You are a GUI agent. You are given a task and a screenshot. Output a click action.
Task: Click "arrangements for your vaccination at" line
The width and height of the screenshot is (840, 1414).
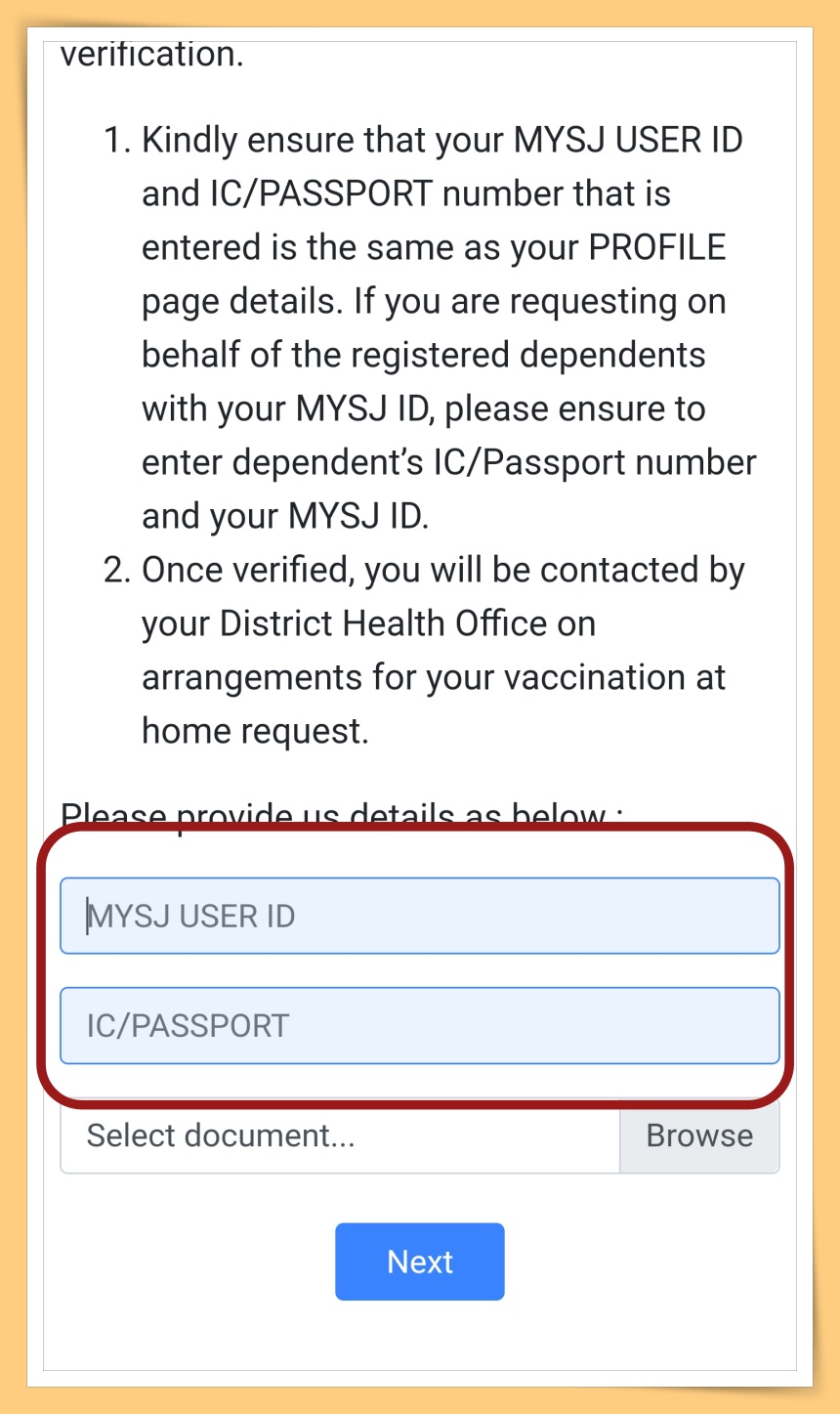point(434,678)
